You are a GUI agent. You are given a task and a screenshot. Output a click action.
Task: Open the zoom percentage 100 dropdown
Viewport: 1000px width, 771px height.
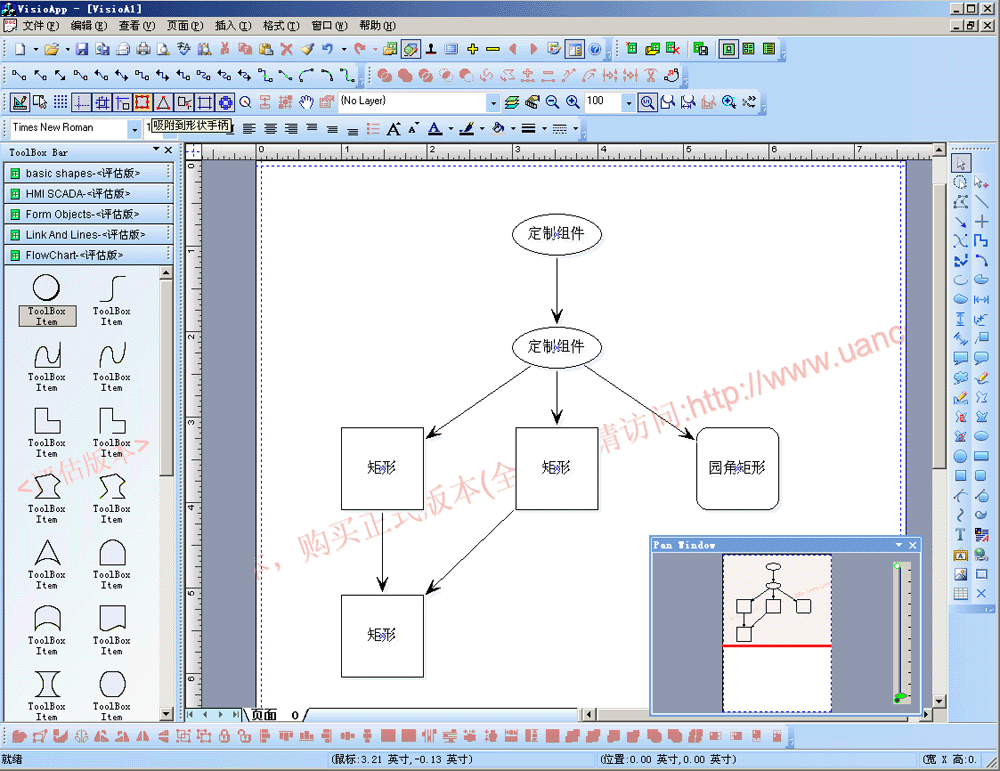pyautogui.click(x=628, y=102)
